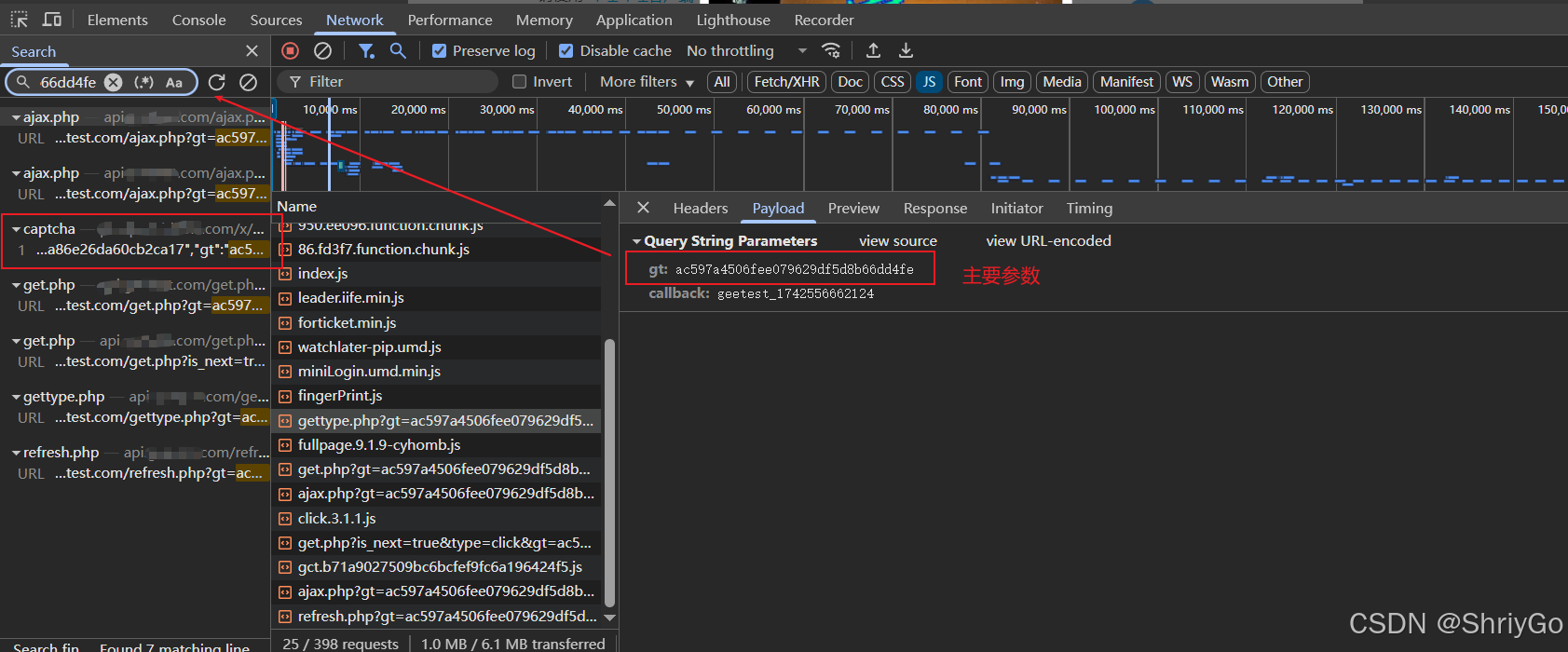Filter requests by CSS type
Screen dimensions: 1568x652
point(893,82)
